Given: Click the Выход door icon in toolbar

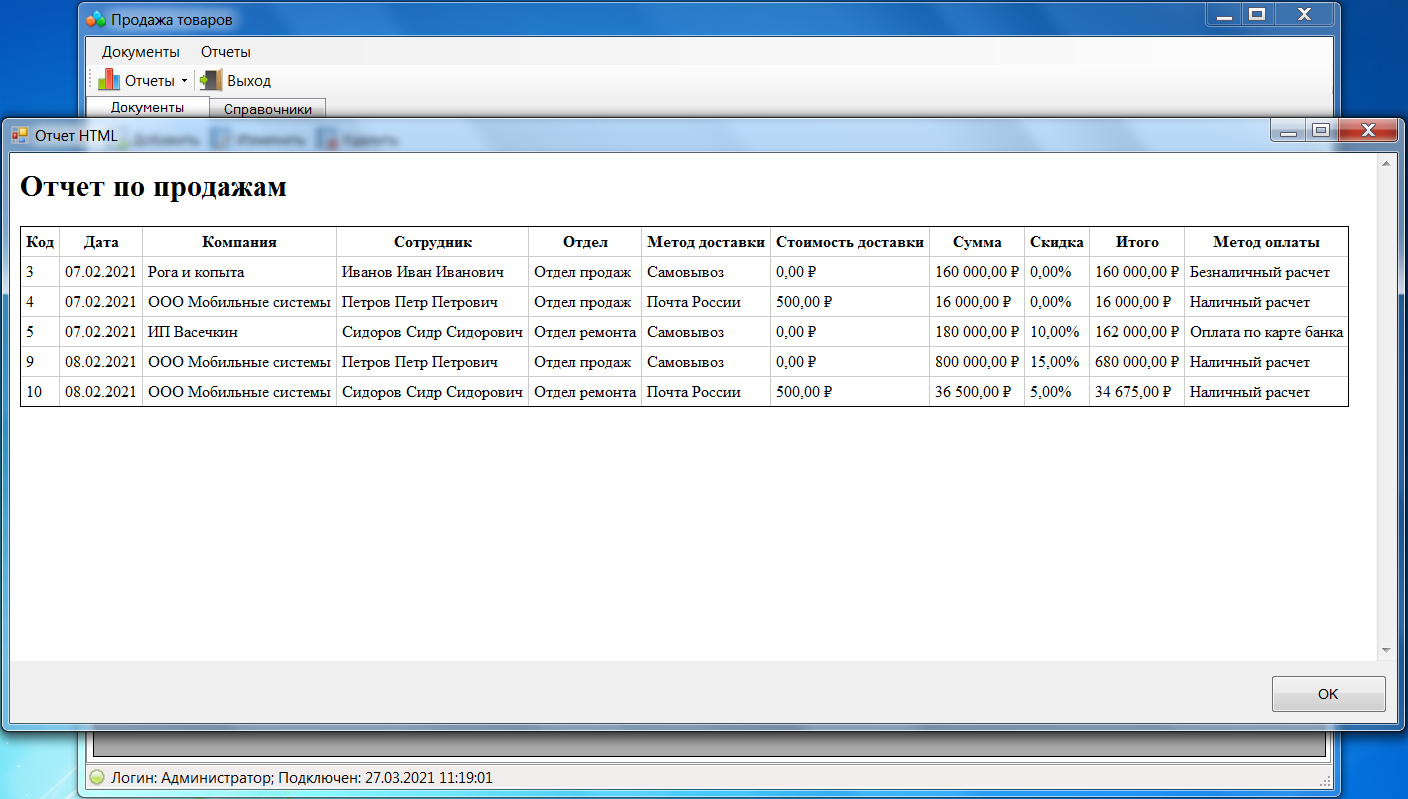Looking at the screenshot, I should coord(211,81).
